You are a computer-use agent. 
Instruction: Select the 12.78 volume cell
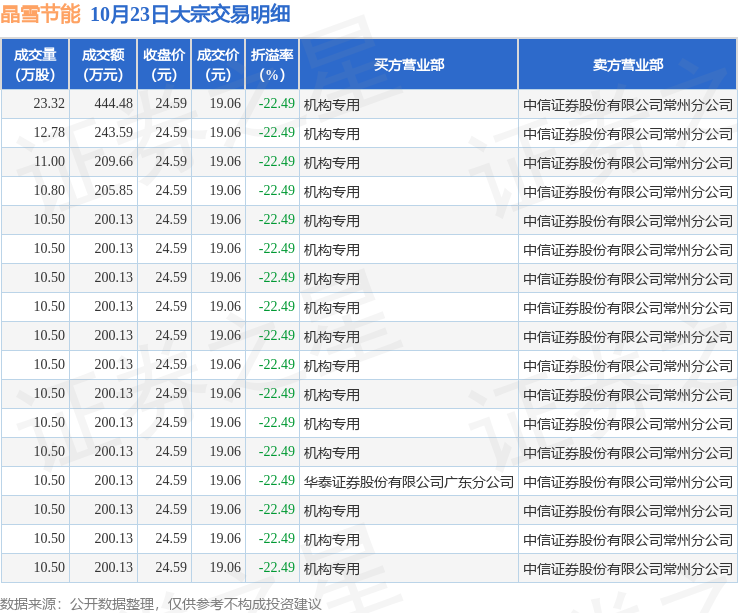(49, 133)
